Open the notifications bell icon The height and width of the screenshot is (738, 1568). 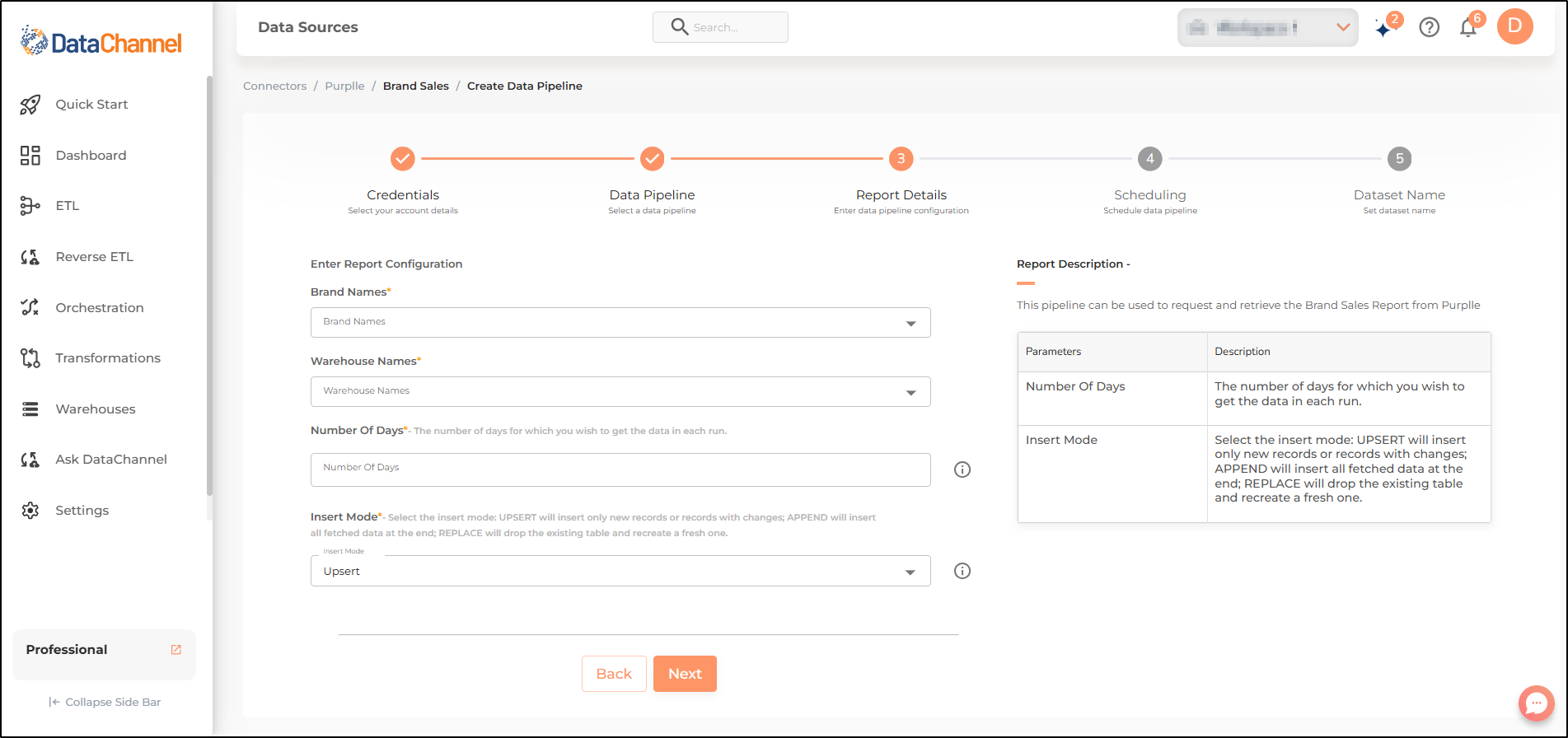[1467, 28]
